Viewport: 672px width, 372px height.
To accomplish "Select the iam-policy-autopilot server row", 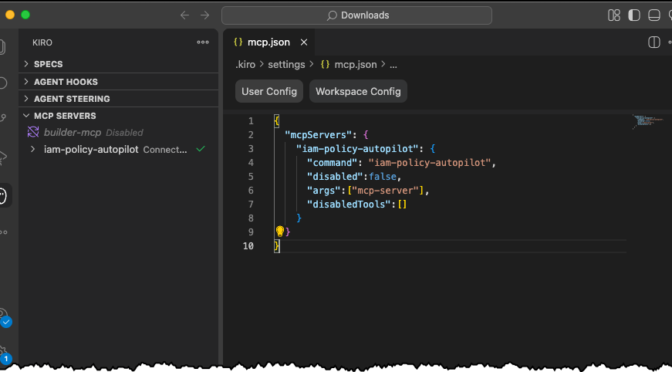I will (119, 150).
